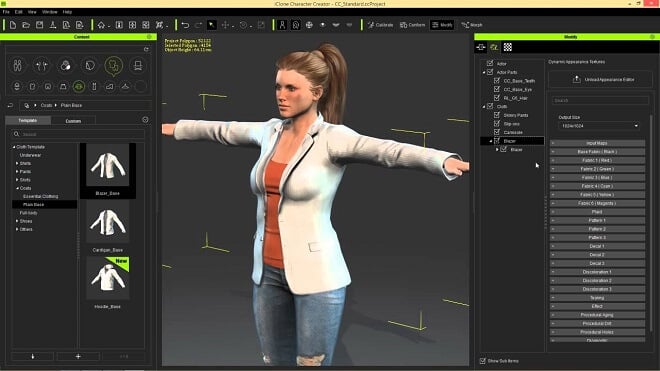This screenshot has width=660, height=371.
Task: Click the Conform toolbar button
Action: [x=412, y=25]
